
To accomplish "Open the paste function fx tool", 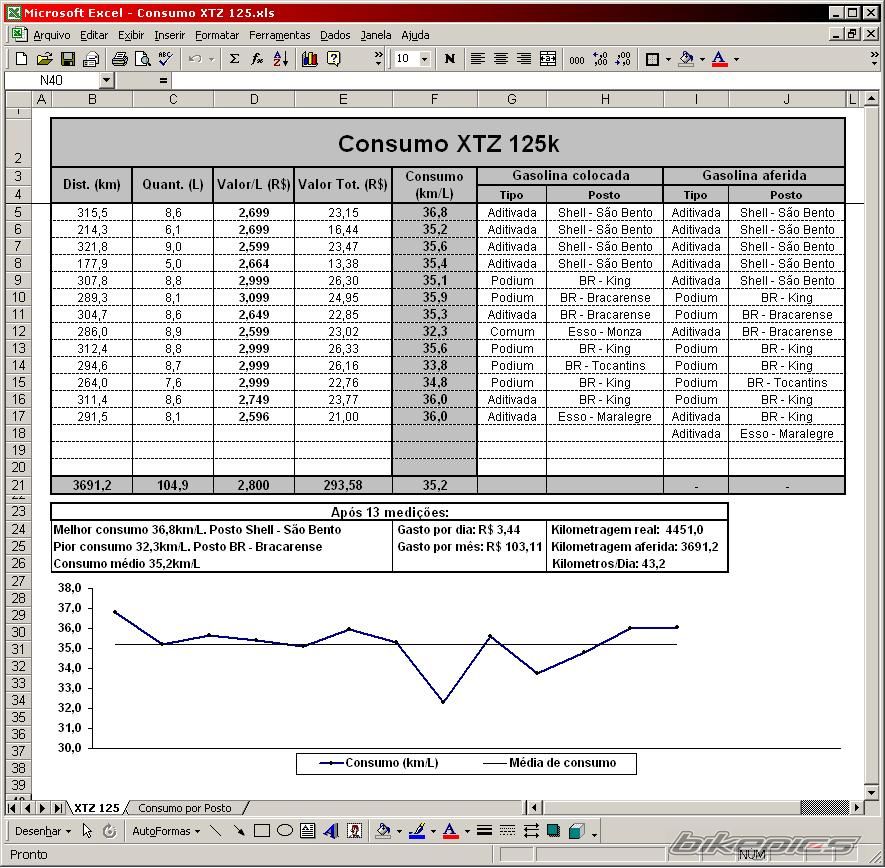I will pos(257,59).
